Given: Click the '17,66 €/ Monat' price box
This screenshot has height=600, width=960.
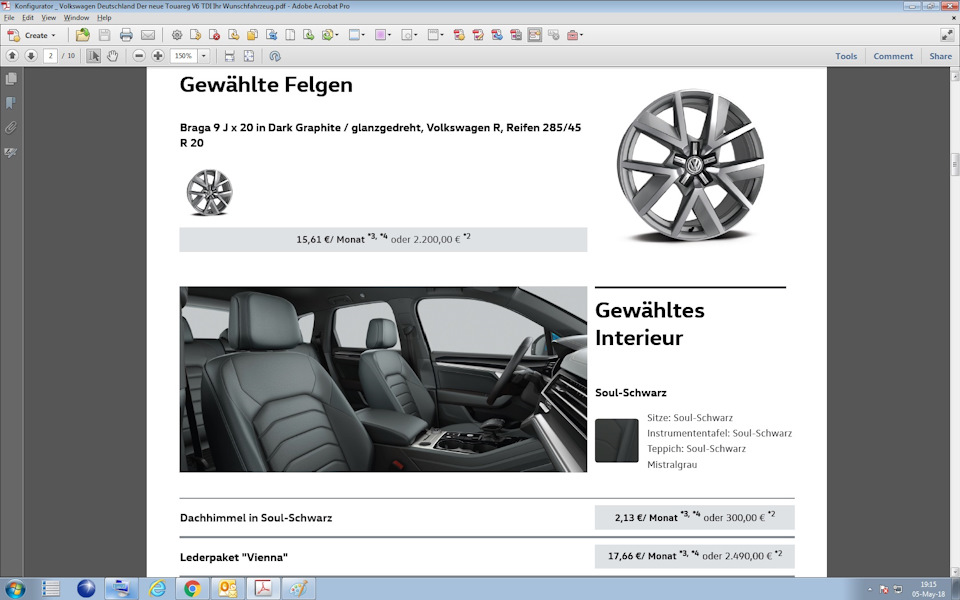Looking at the screenshot, I should pyautogui.click(x=695, y=556).
